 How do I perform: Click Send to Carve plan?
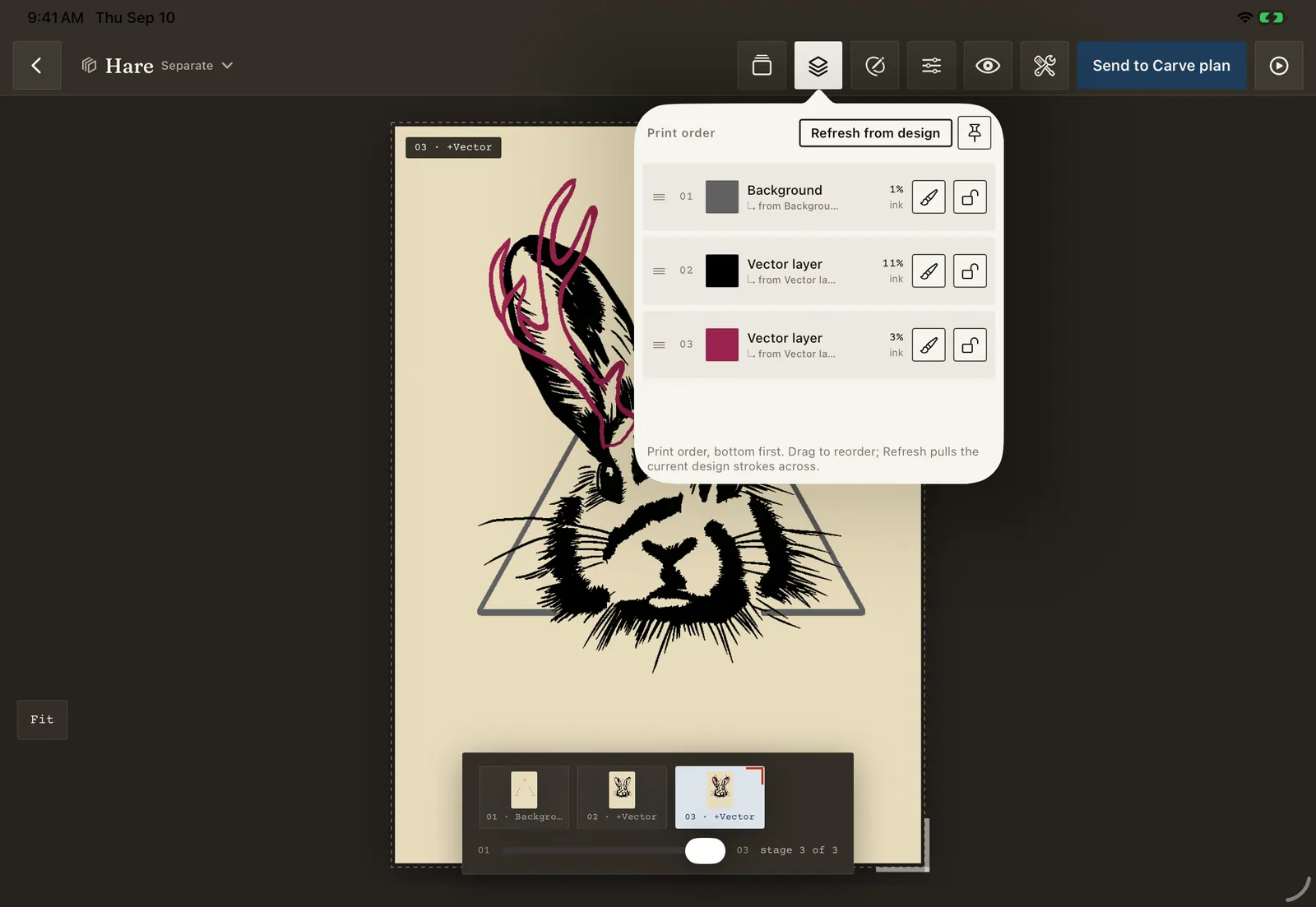[x=1161, y=66]
